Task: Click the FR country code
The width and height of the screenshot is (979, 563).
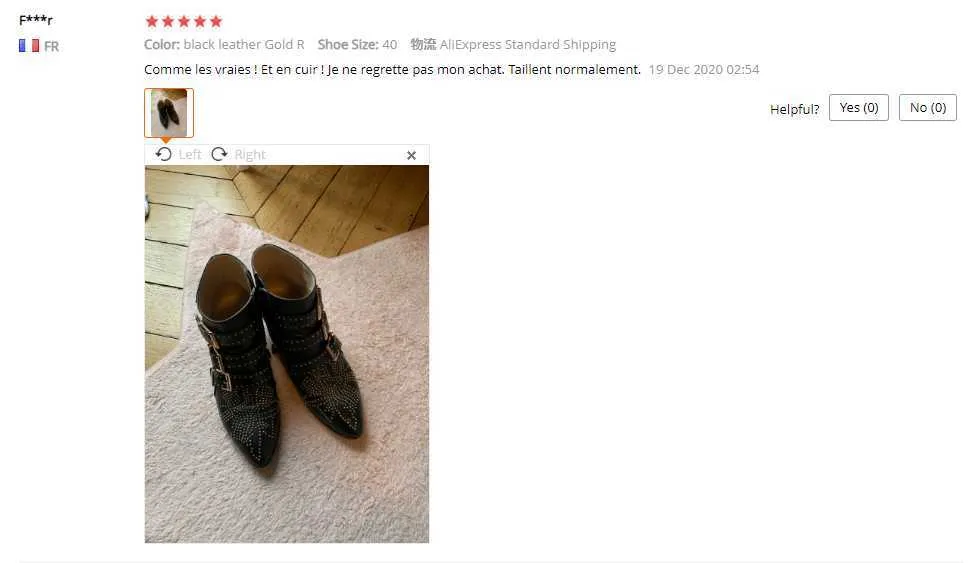Action: tap(51, 46)
